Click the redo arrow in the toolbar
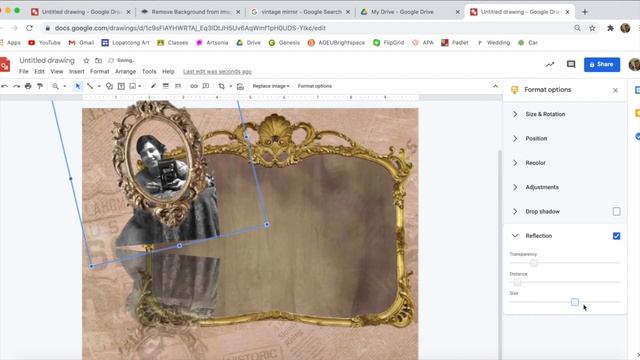This screenshot has width=640, height=360. pos(16,86)
